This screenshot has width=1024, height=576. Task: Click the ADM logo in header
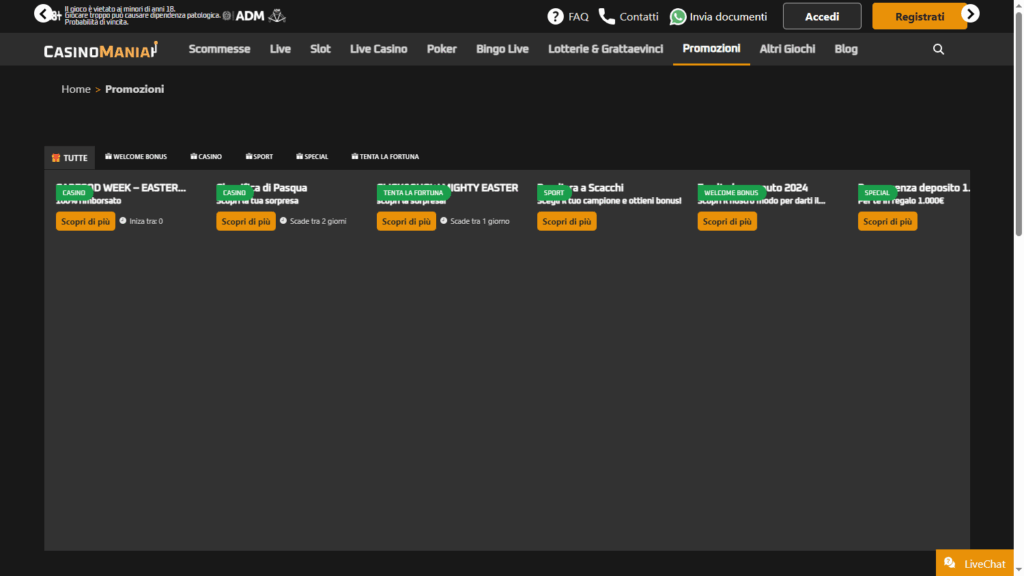pyautogui.click(x=249, y=16)
